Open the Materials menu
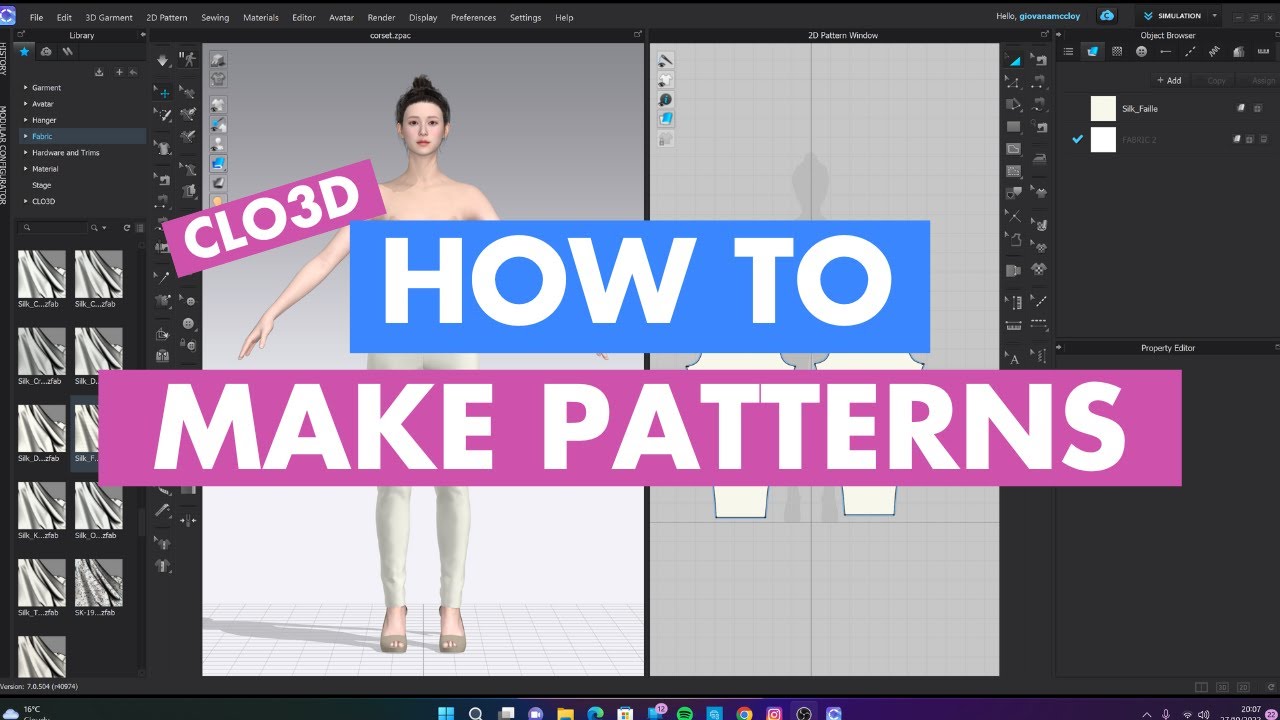This screenshot has height=720, width=1280. coord(261,18)
